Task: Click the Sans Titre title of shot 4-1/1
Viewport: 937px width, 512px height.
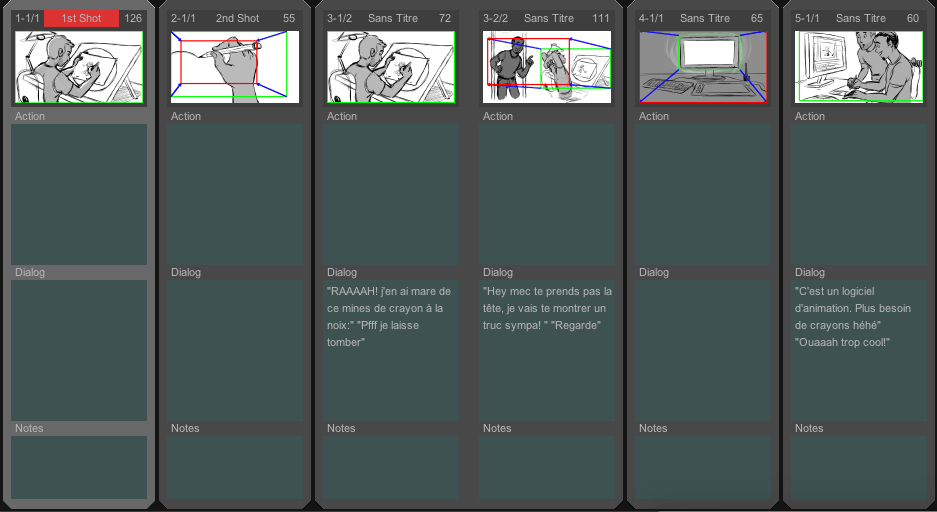Action: [705, 19]
